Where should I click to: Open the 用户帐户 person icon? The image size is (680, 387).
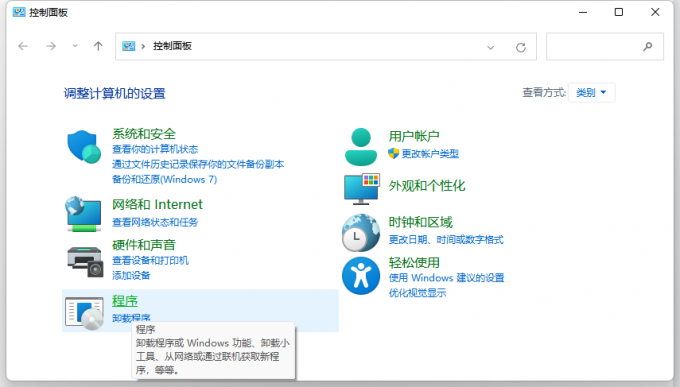point(361,147)
